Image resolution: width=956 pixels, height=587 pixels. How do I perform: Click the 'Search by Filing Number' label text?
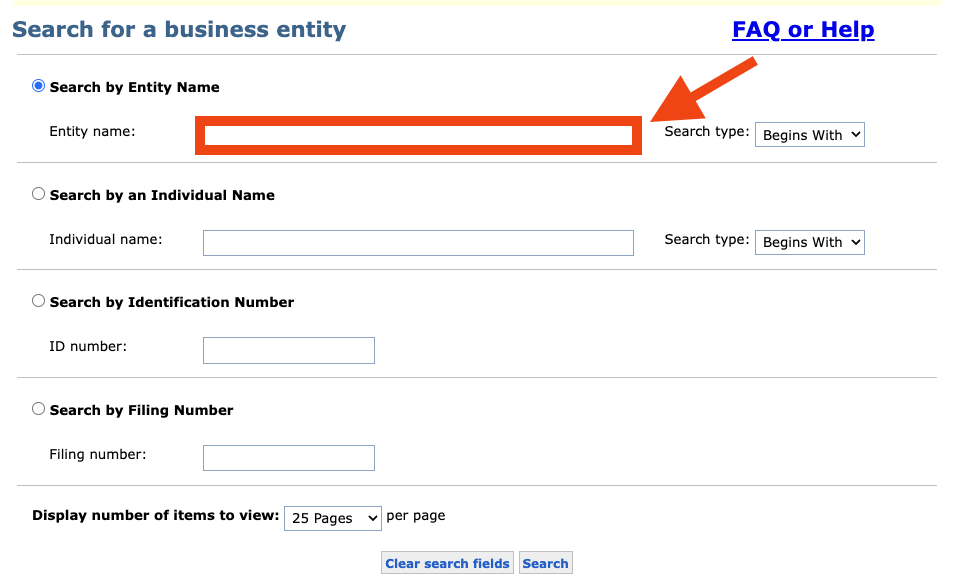[x=141, y=410]
